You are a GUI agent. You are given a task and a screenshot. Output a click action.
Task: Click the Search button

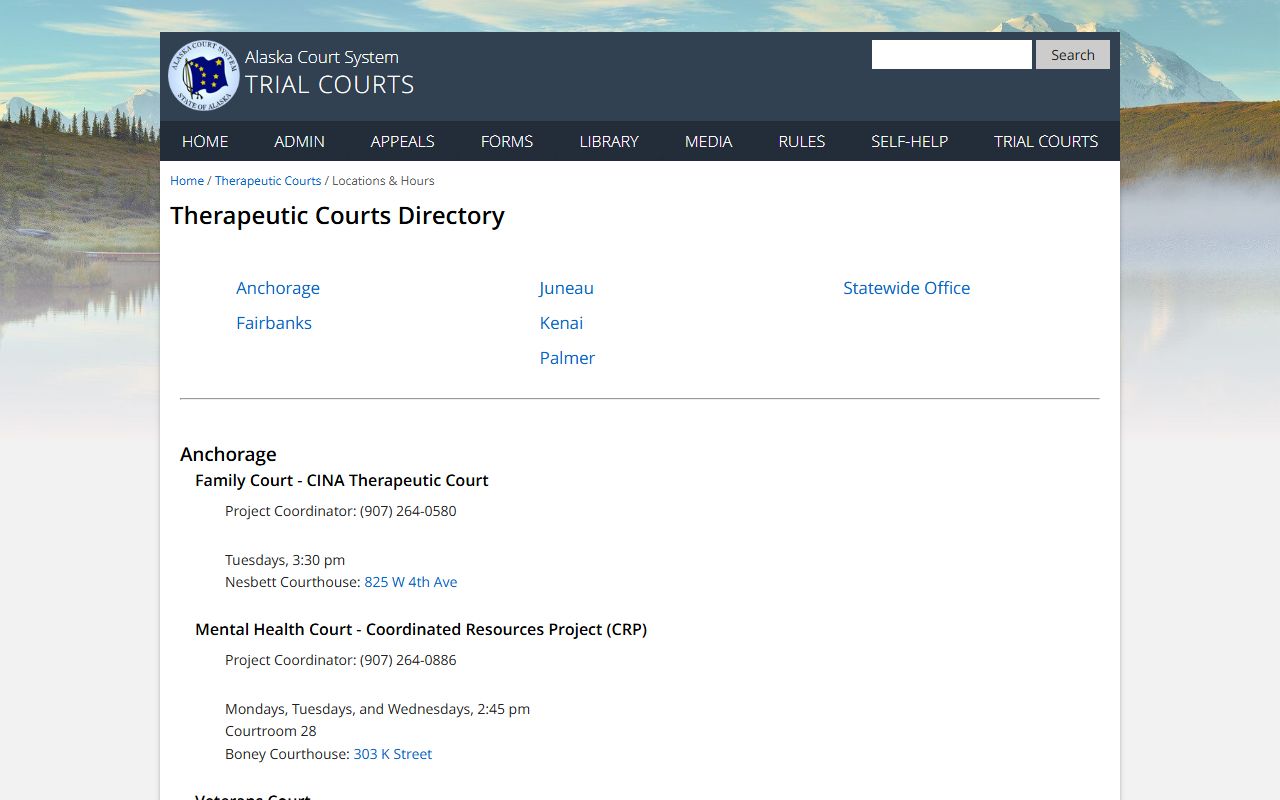pos(1073,55)
